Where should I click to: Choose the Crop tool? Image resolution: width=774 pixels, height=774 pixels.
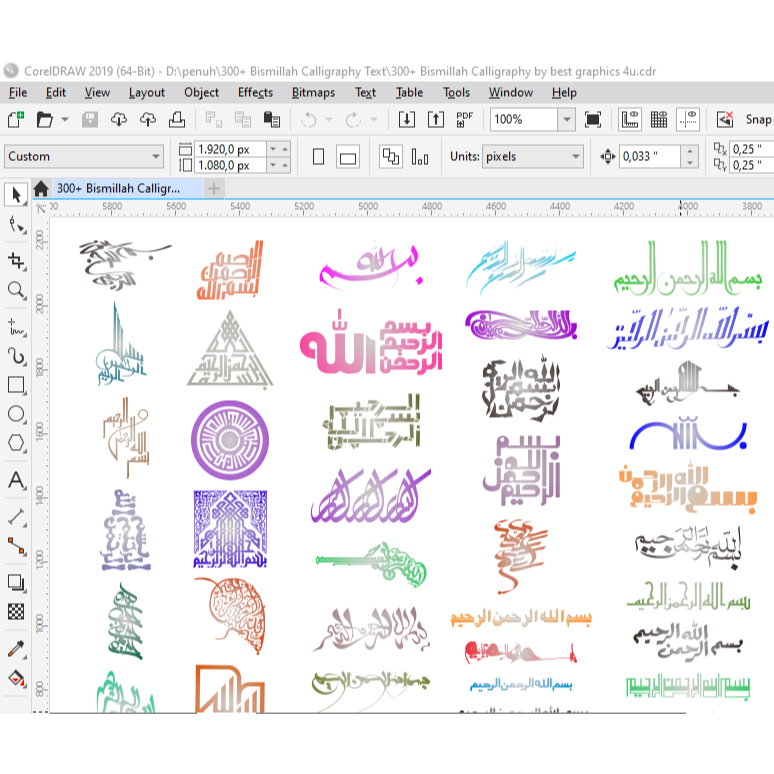pos(16,260)
